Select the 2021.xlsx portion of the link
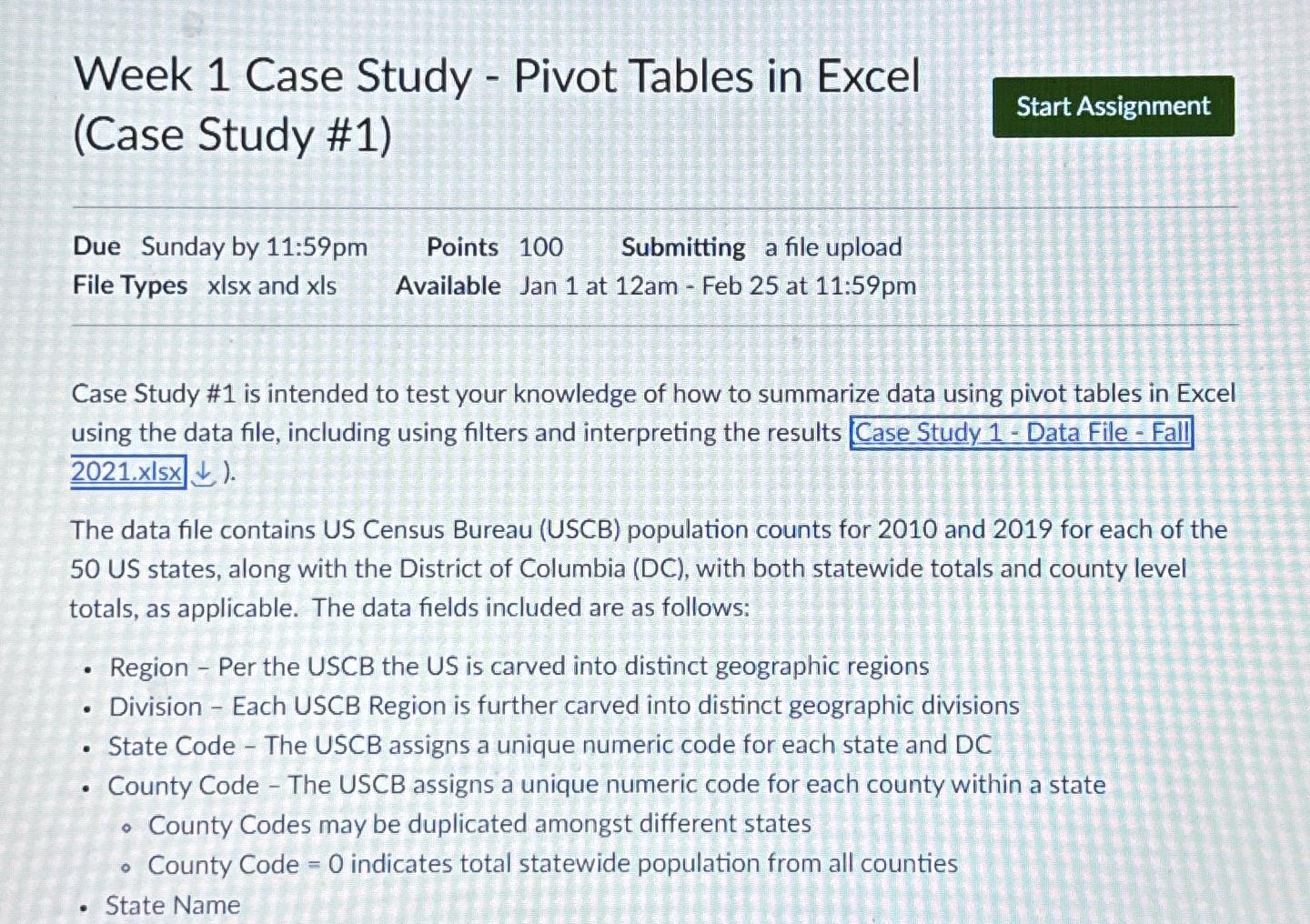1310x924 pixels. coord(126,472)
